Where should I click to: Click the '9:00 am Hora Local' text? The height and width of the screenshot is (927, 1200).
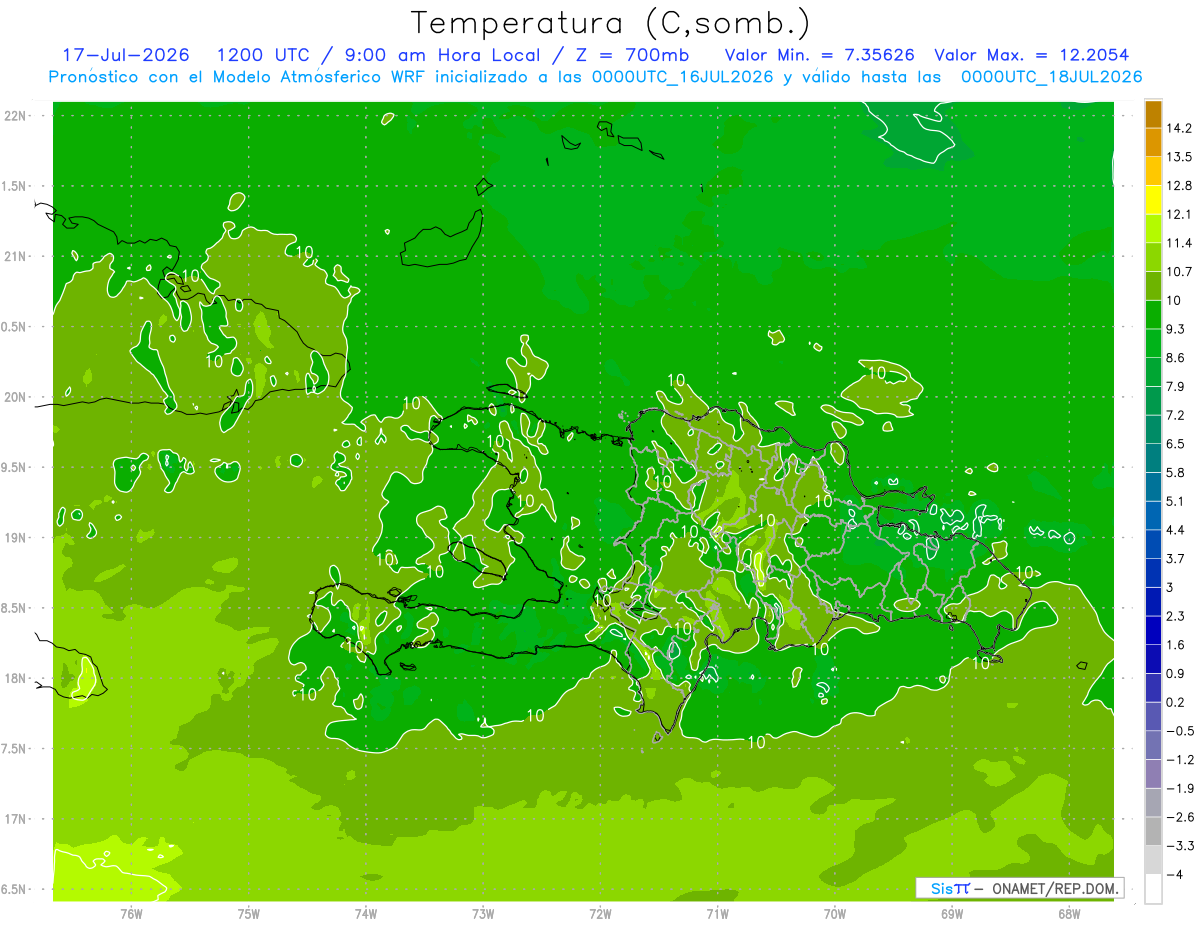pyautogui.click(x=441, y=55)
